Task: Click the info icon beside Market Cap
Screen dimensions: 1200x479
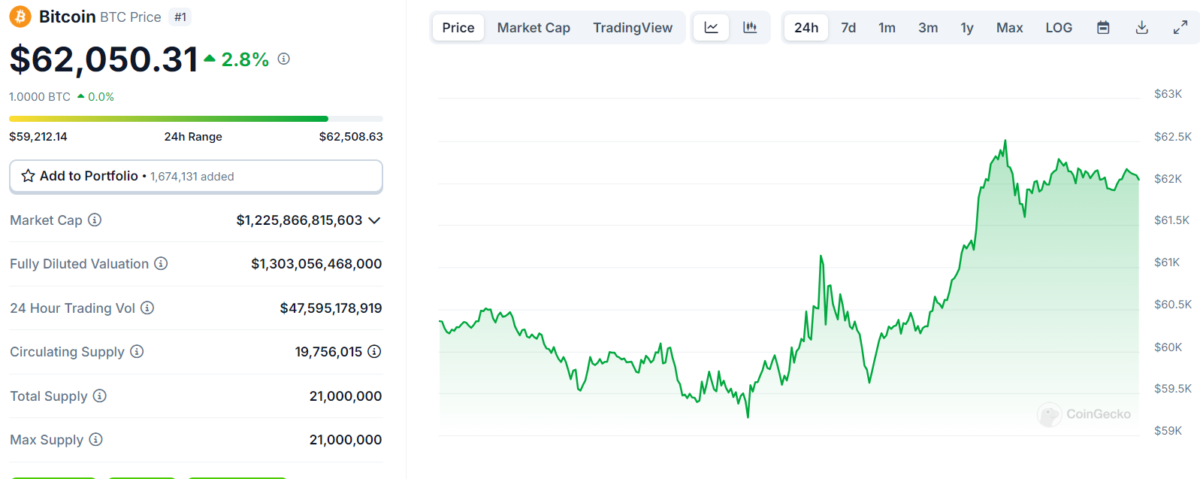Action: pos(95,220)
